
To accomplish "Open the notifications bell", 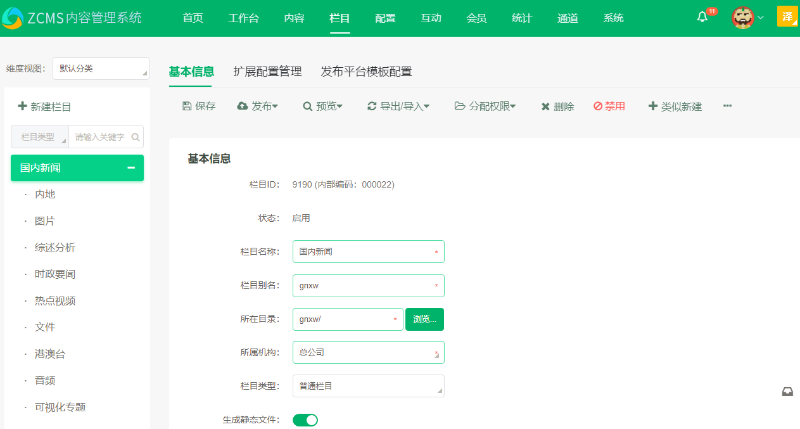I will [x=703, y=17].
